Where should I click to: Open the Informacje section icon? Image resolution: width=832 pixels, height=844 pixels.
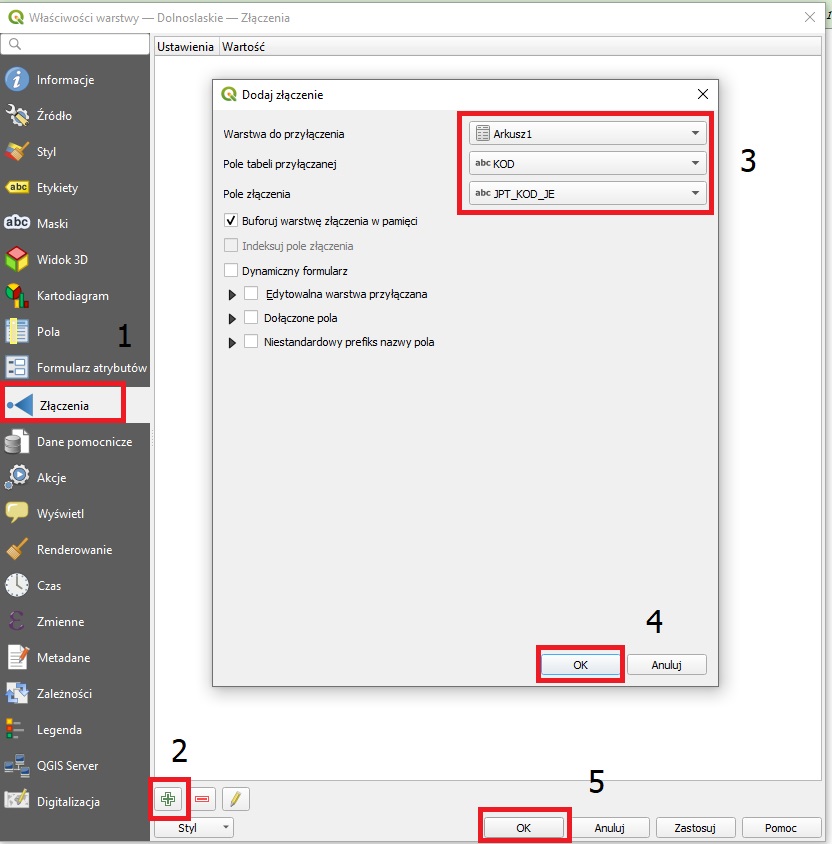click(17, 80)
